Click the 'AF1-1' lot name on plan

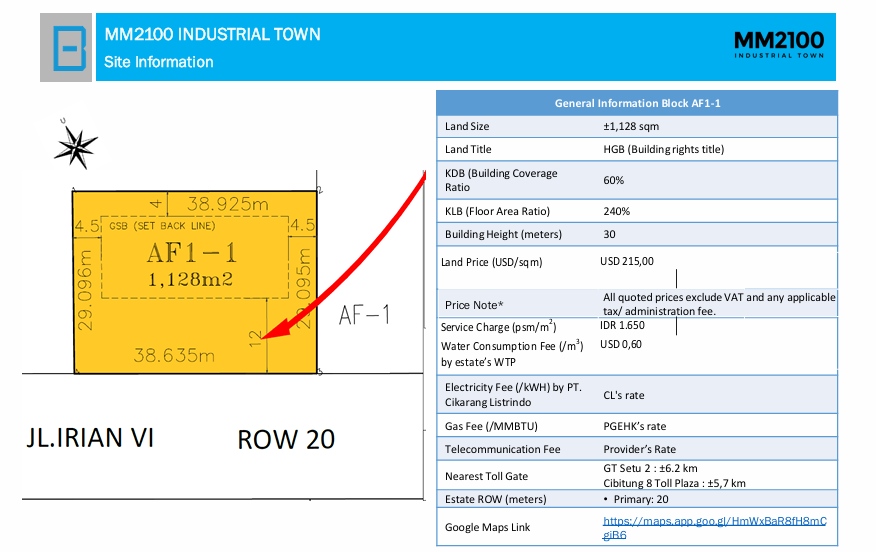point(192,254)
